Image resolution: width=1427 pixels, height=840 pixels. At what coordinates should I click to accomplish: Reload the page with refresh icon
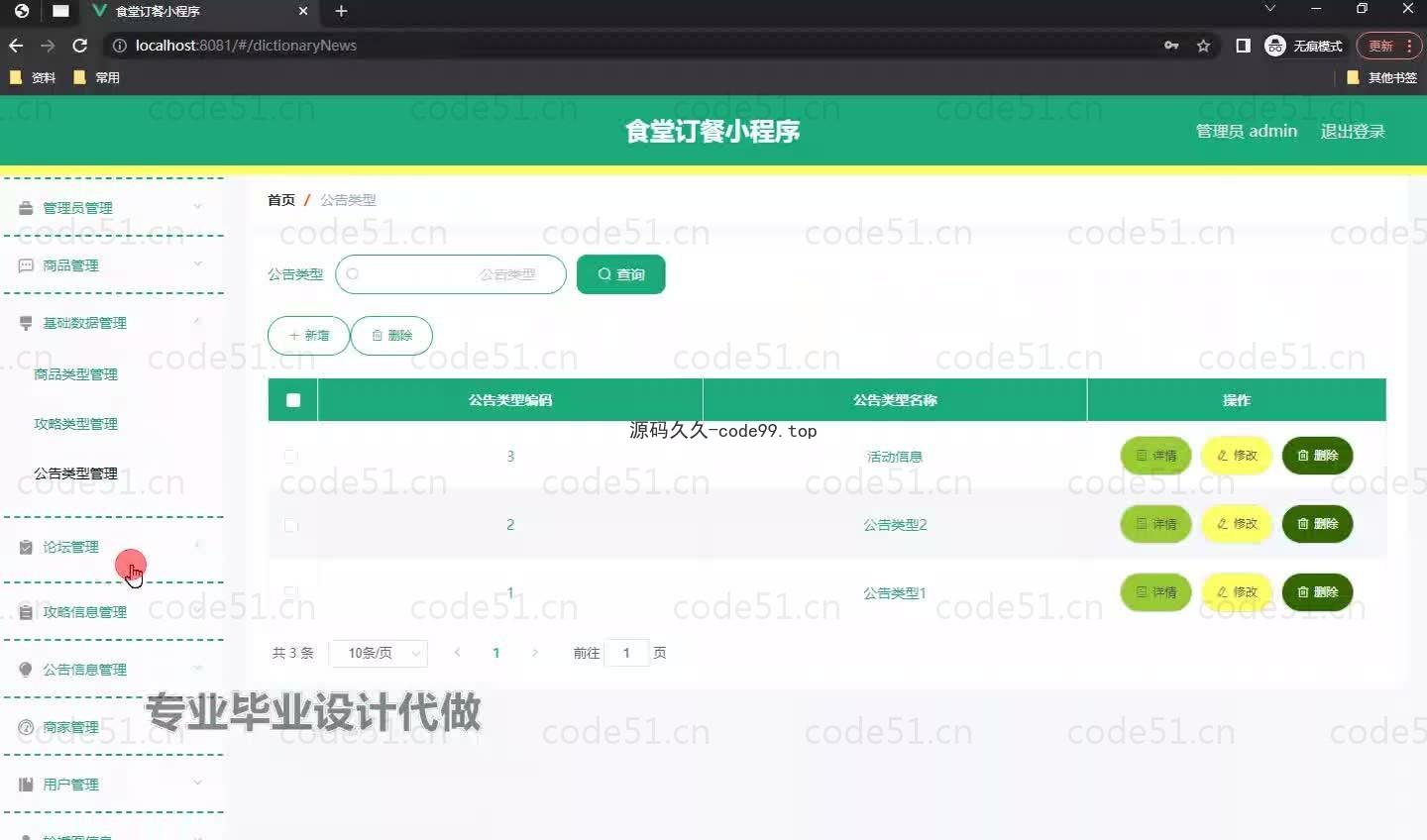coord(80,46)
